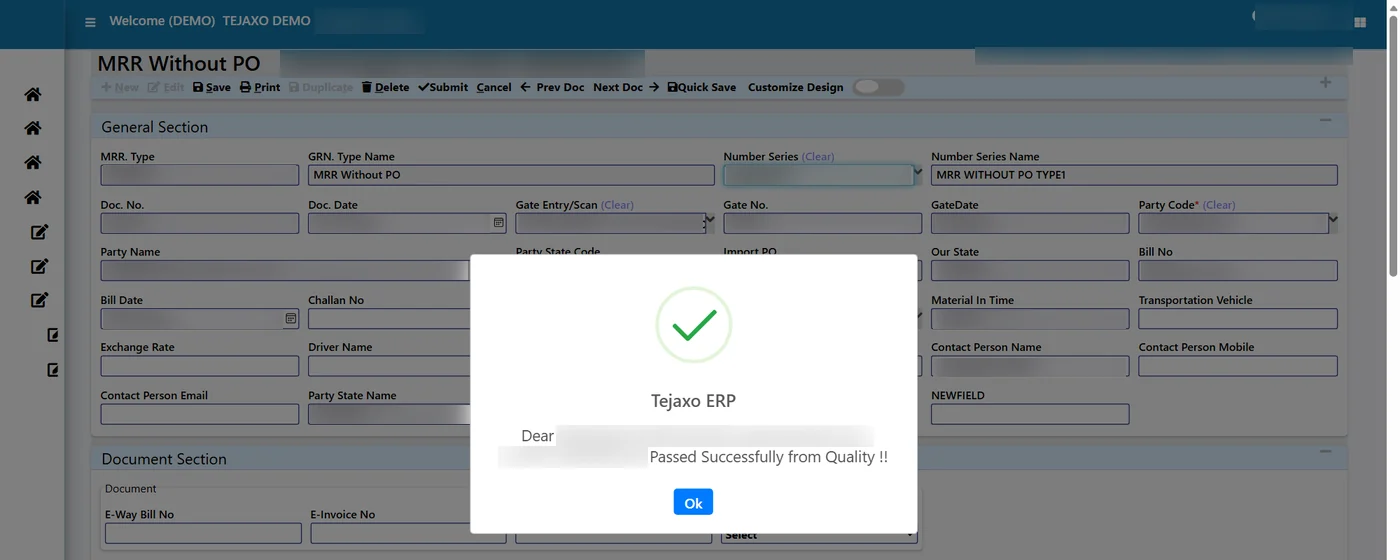Click the Contact Person Mobile field
This screenshot has width=1400, height=560.
point(1238,366)
